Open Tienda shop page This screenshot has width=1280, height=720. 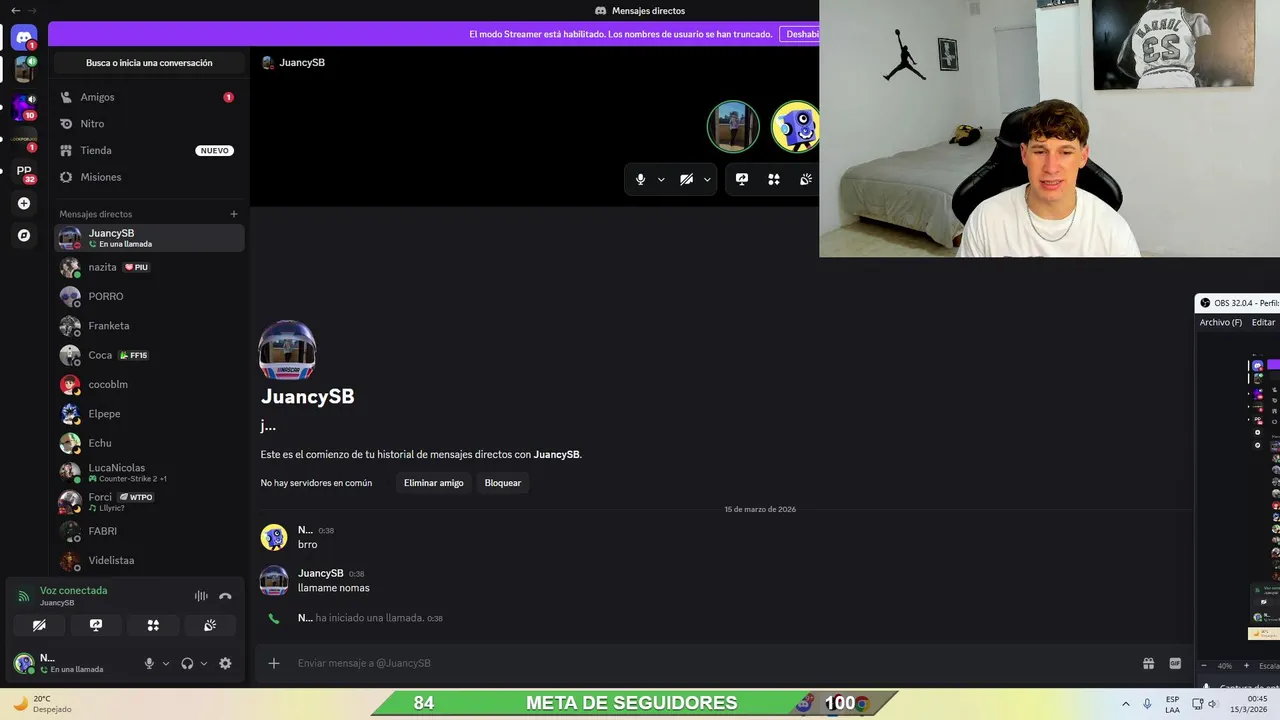[x=149, y=150]
